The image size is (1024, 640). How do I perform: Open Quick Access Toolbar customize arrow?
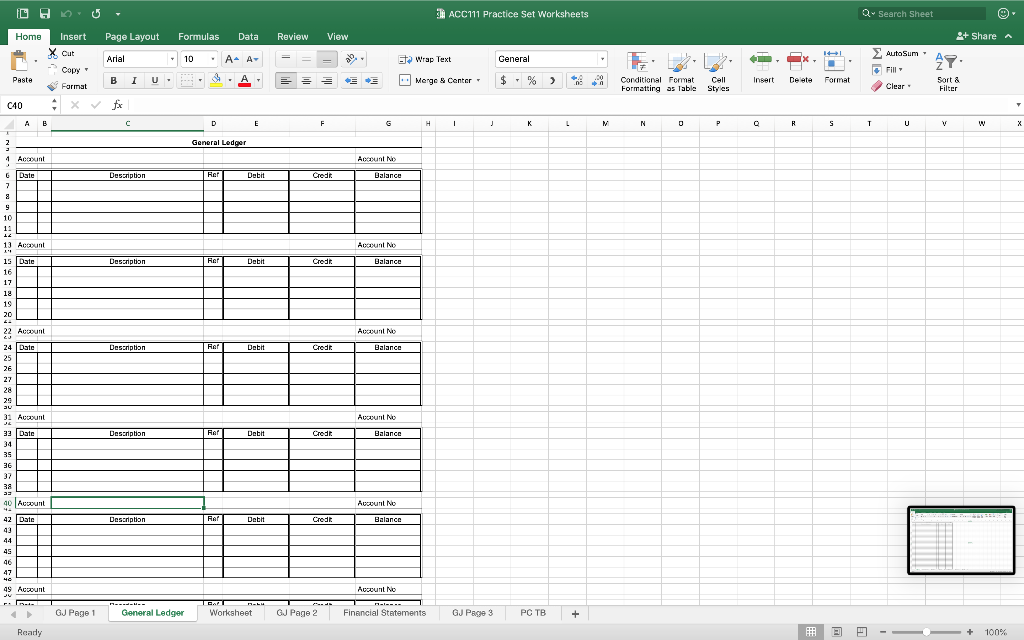pos(118,14)
